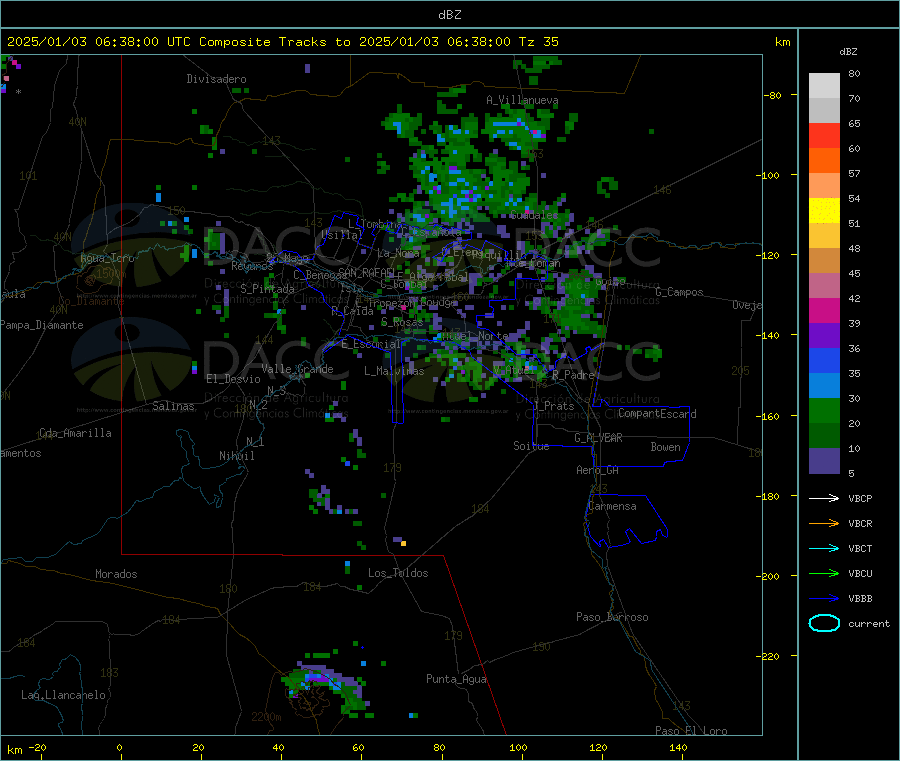
Task: Click the cyan 'current' ellipse symbol
Action: click(x=824, y=623)
